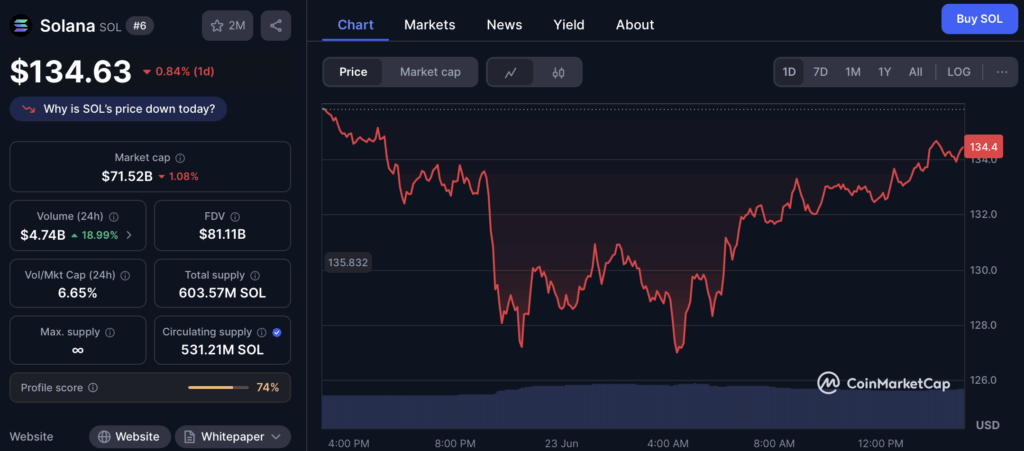This screenshot has width=1024, height=451.
Task: Click the $81.11B FDV value
Action: (222, 235)
